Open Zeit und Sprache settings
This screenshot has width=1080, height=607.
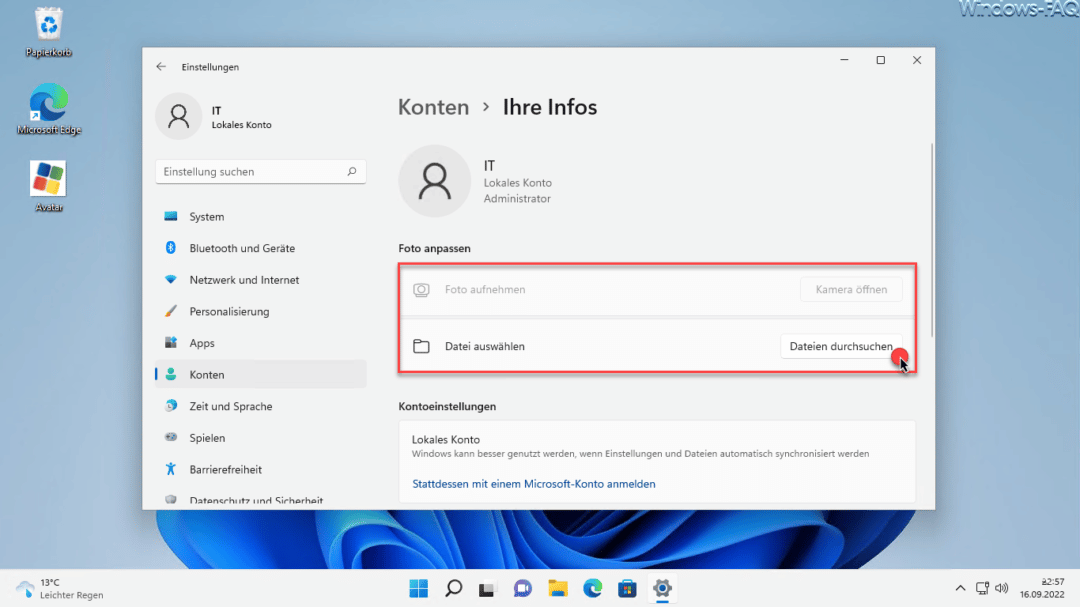(260, 406)
